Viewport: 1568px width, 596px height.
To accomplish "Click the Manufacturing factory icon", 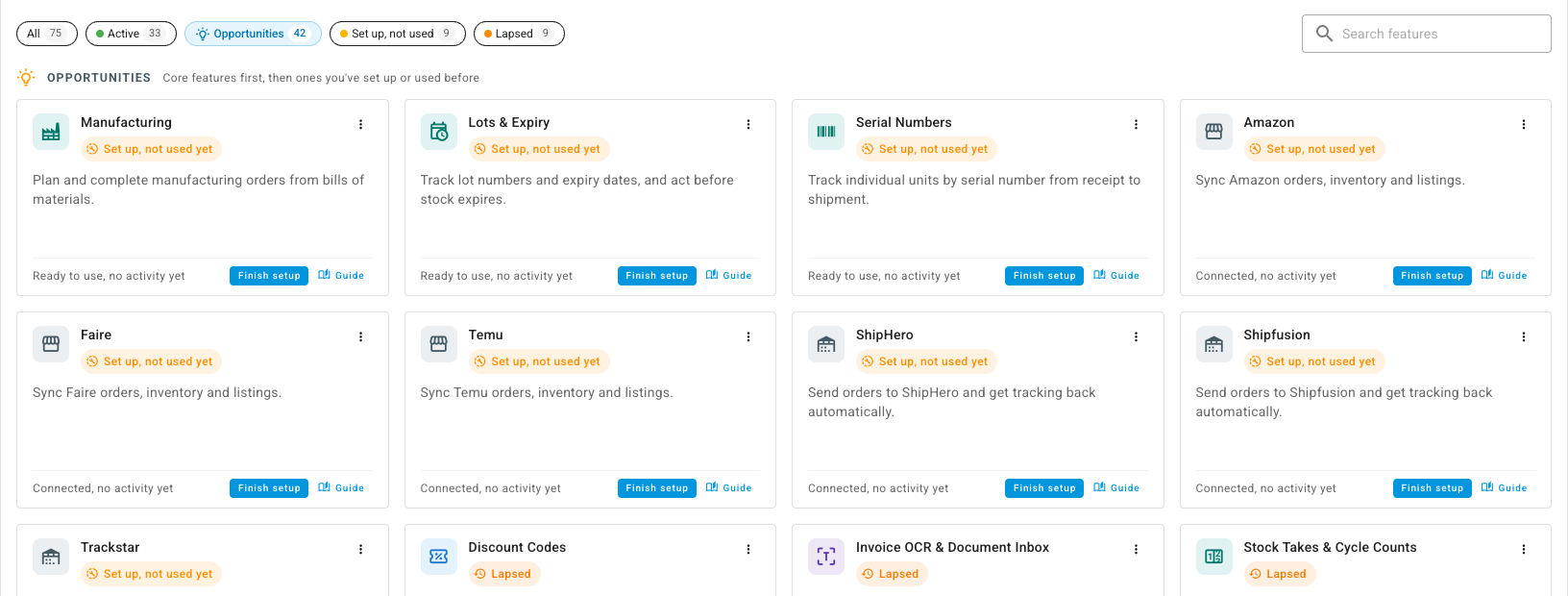I will click(x=51, y=132).
